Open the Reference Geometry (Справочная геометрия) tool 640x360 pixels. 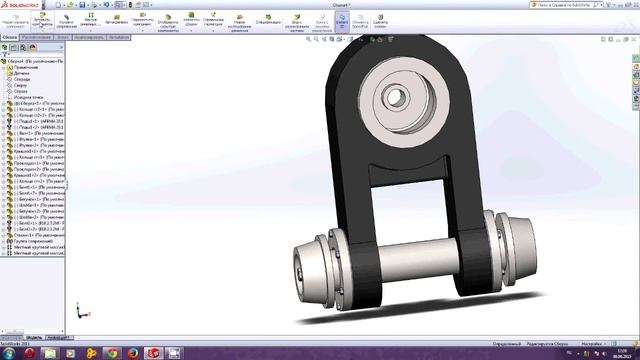click(213, 20)
